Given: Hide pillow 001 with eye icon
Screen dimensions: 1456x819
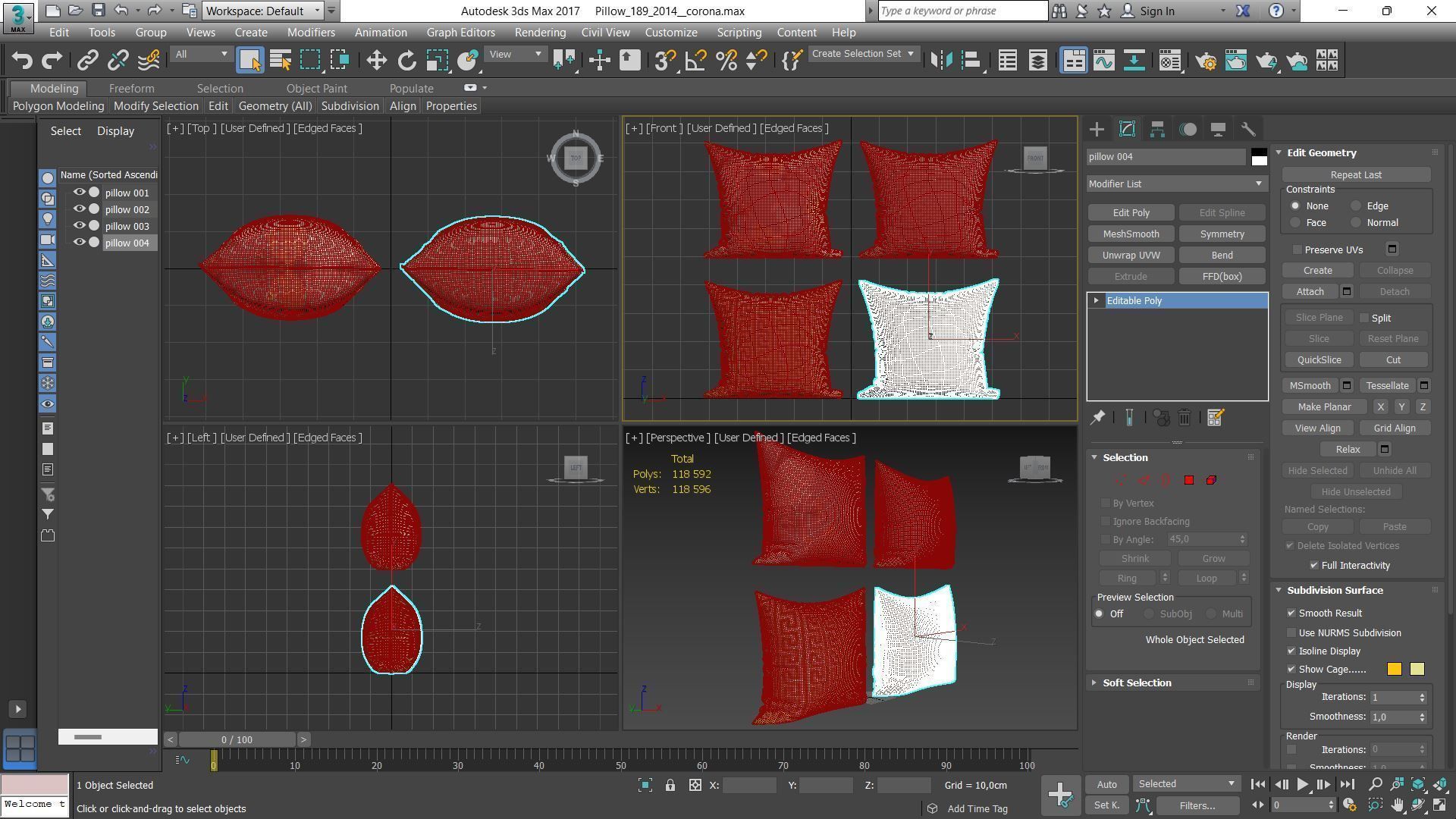Looking at the screenshot, I should click(79, 193).
